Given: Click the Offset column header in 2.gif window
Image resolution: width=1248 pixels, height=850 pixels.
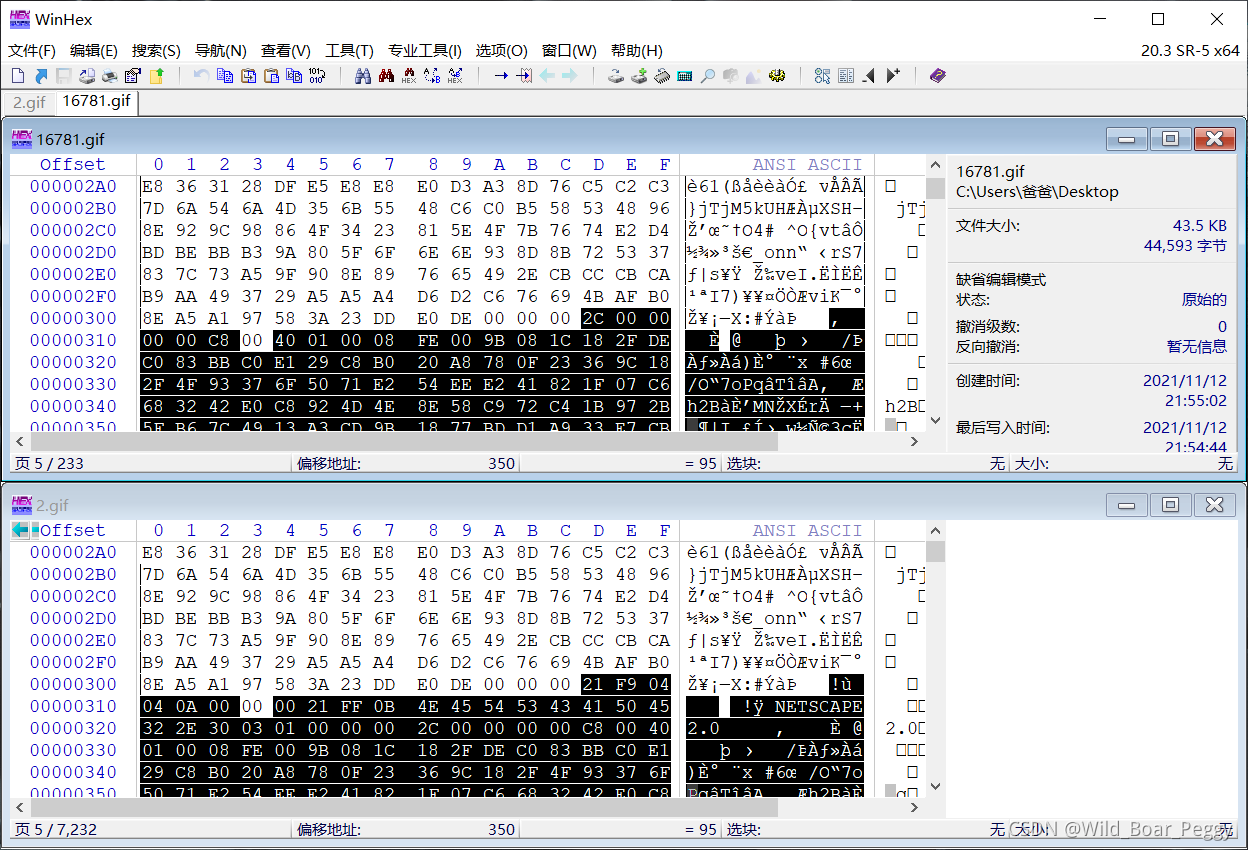Looking at the screenshot, I should [x=72, y=530].
